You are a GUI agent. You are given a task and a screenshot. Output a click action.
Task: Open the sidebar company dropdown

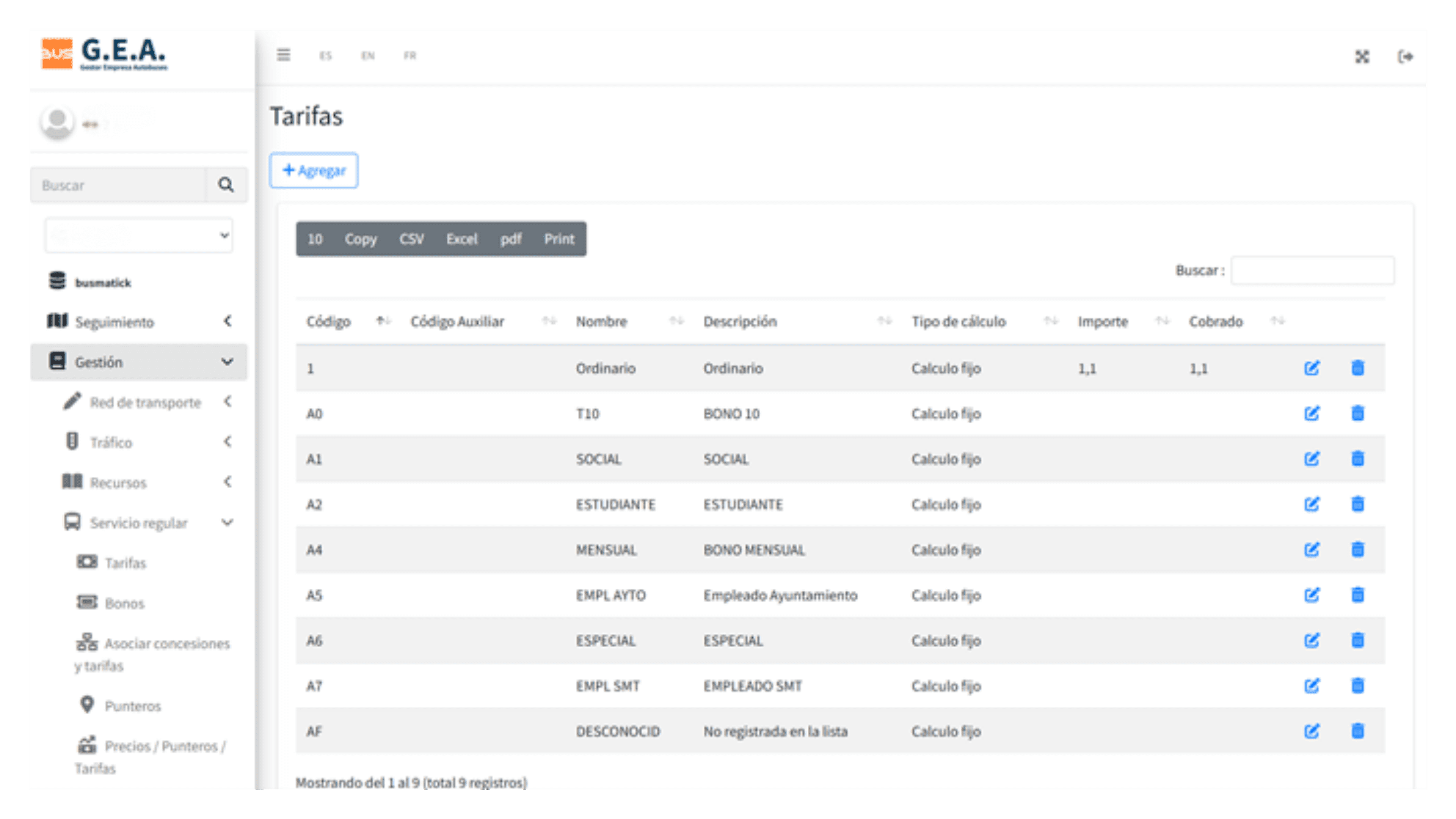(139, 235)
